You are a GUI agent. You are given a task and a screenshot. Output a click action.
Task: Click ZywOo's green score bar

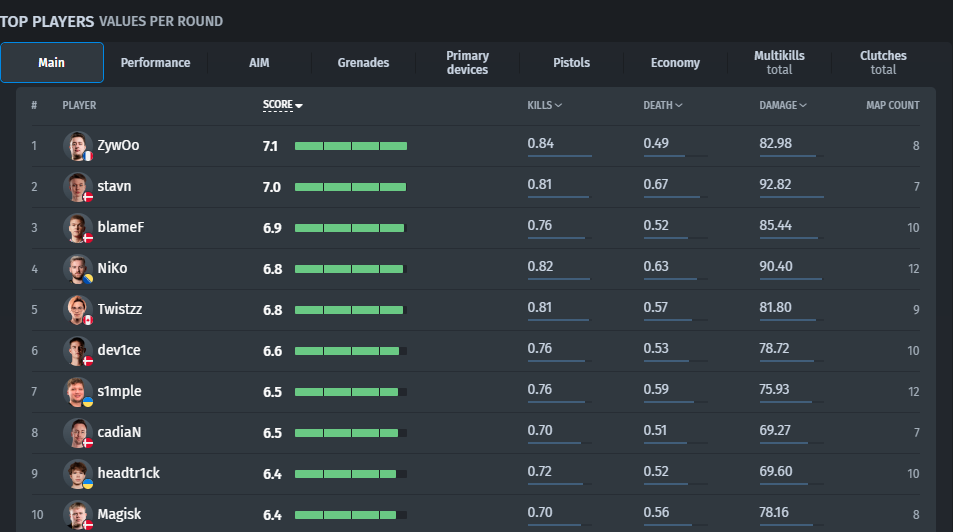point(351,146)
